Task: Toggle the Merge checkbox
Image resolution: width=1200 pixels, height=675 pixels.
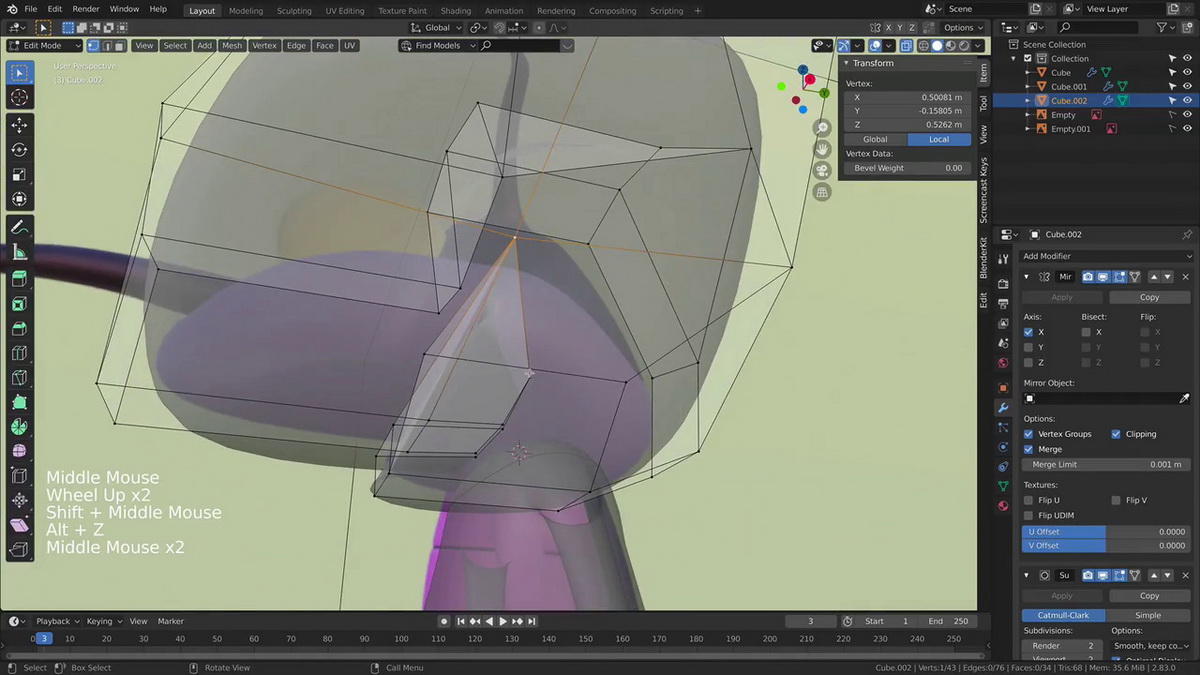Action: (1029, 449)
